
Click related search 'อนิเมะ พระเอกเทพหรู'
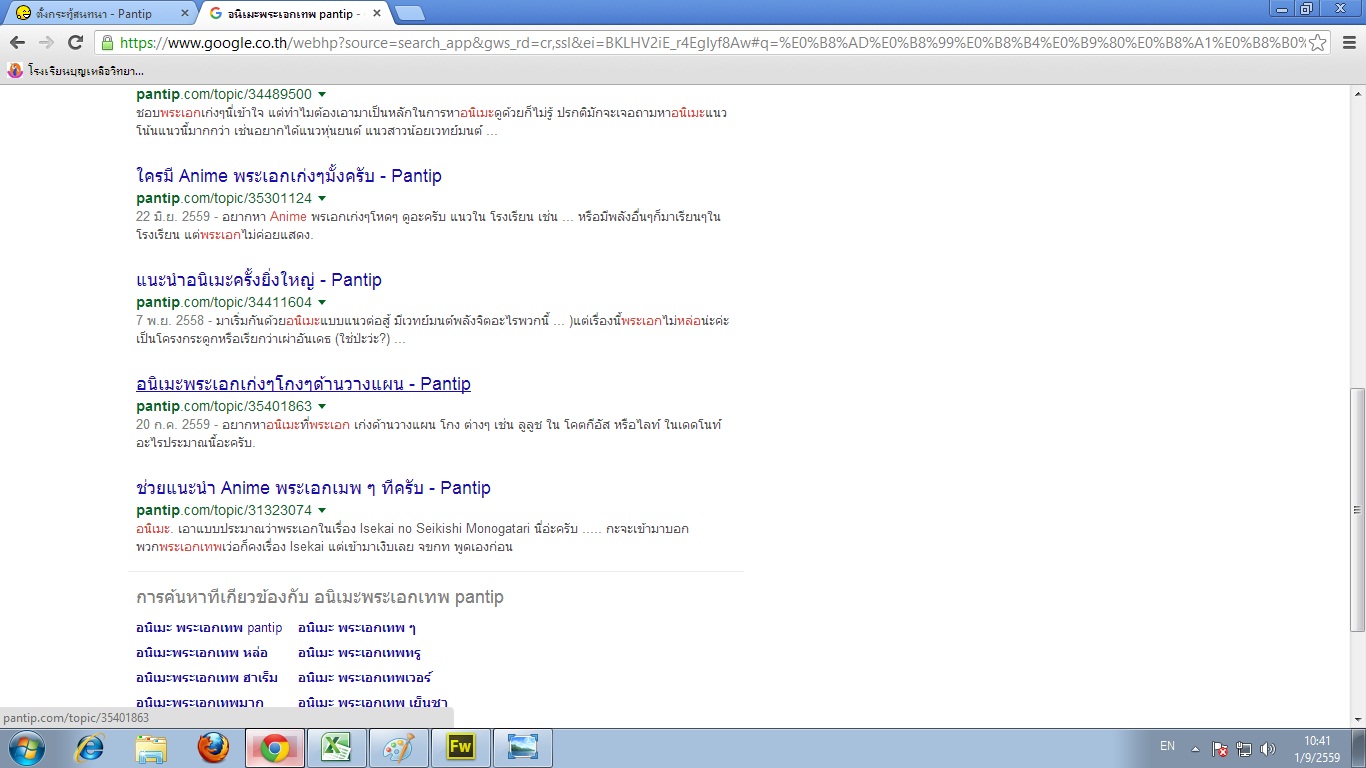click(x=360, y=653)
